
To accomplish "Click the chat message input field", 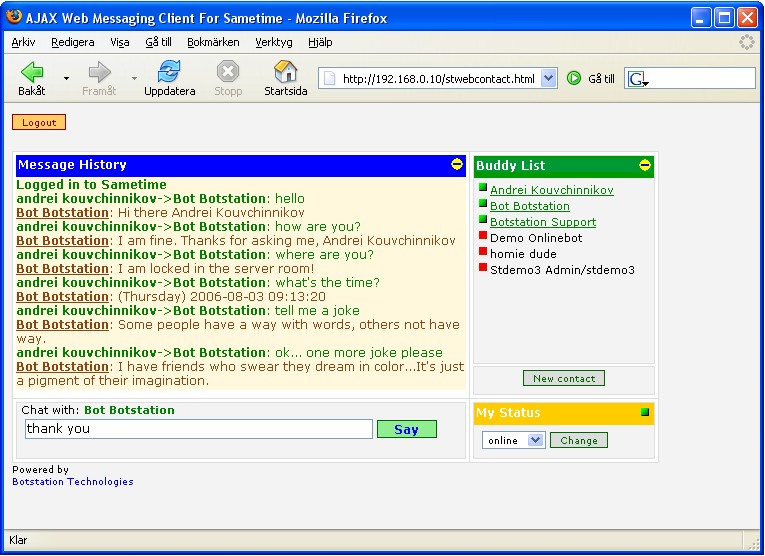I will click(x=199, y=429).
